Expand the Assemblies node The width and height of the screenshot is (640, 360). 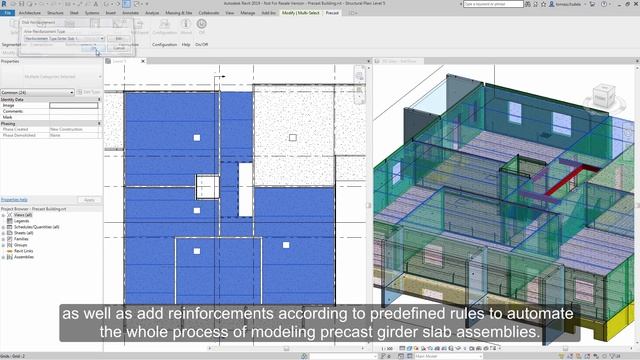[3, 257]
